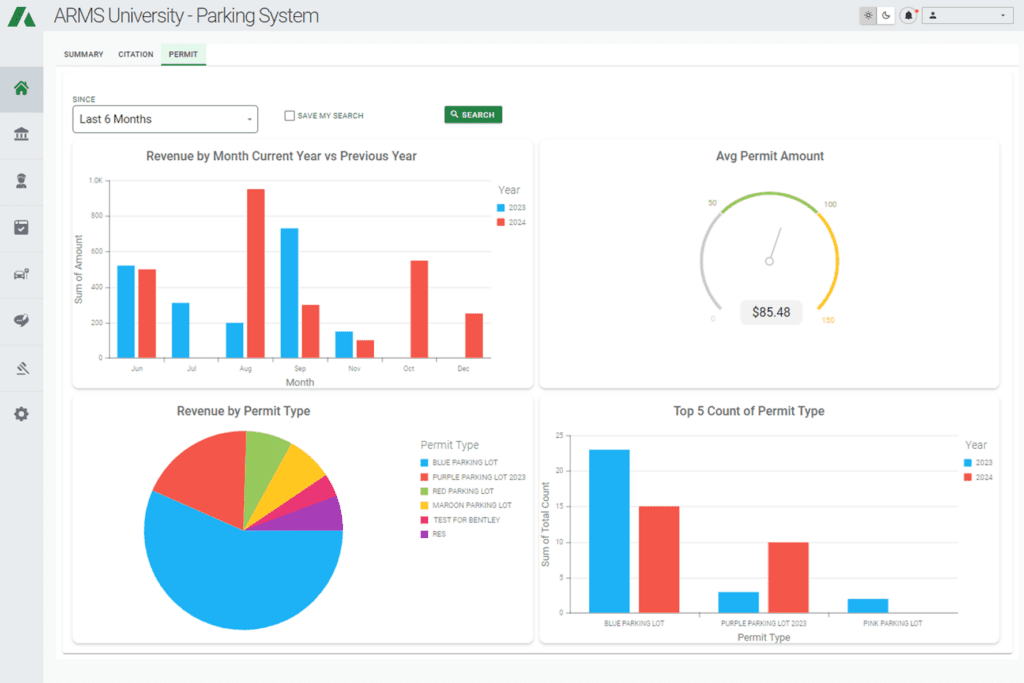This screenshot has width=1024, height=683.
Task: Select the Permit tab
Action: pyautogui.click(x=183, y=55)
